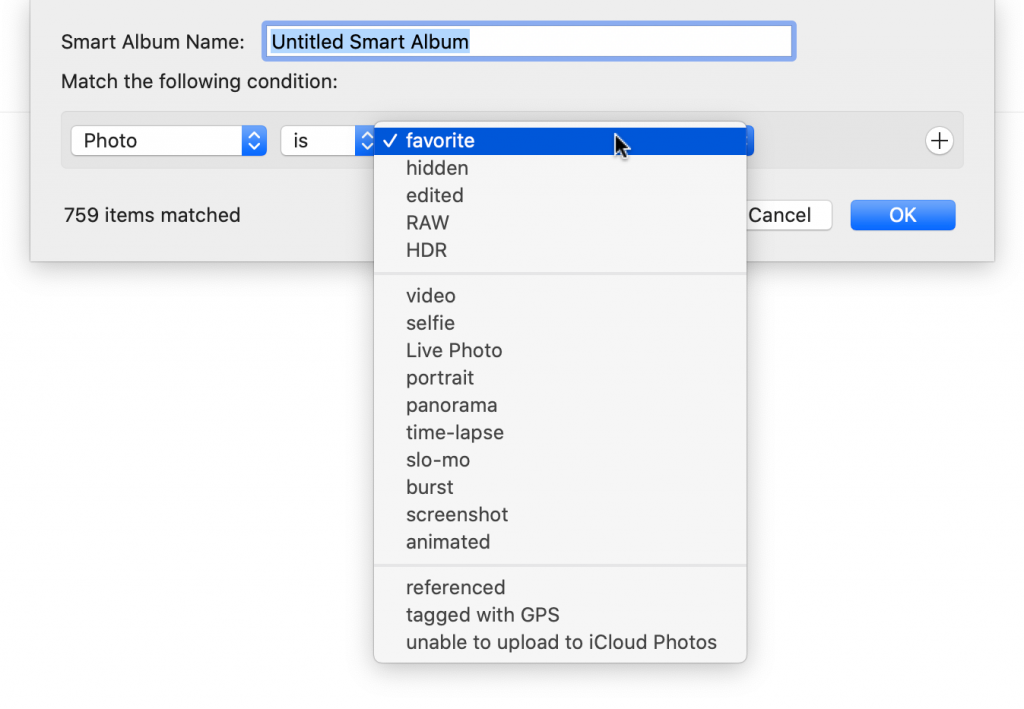This screenshot has height=709, width=1024.
Task: Add a new condition with the plus button
Action: (939, 140)
